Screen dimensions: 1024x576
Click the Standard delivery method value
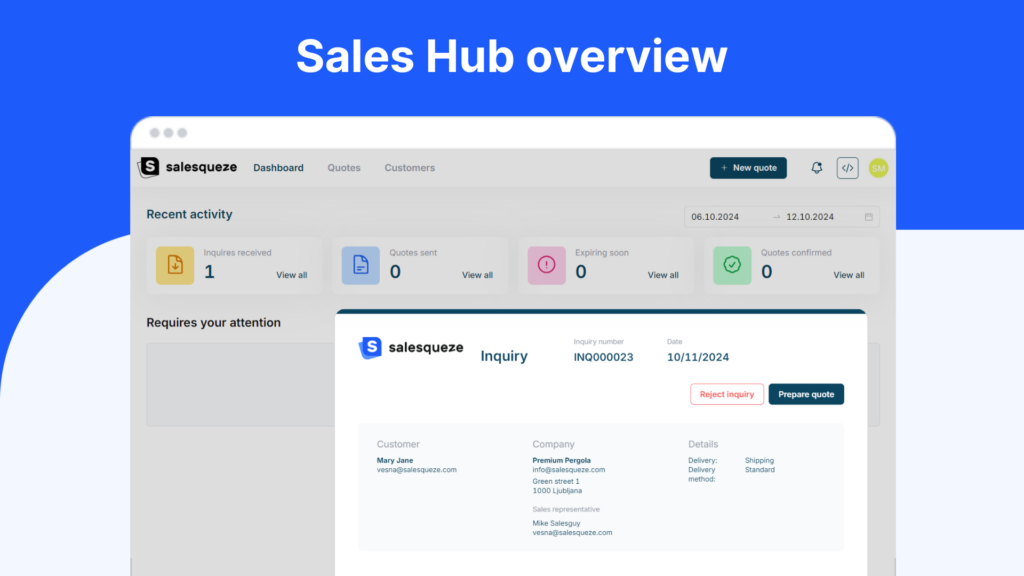760,470
